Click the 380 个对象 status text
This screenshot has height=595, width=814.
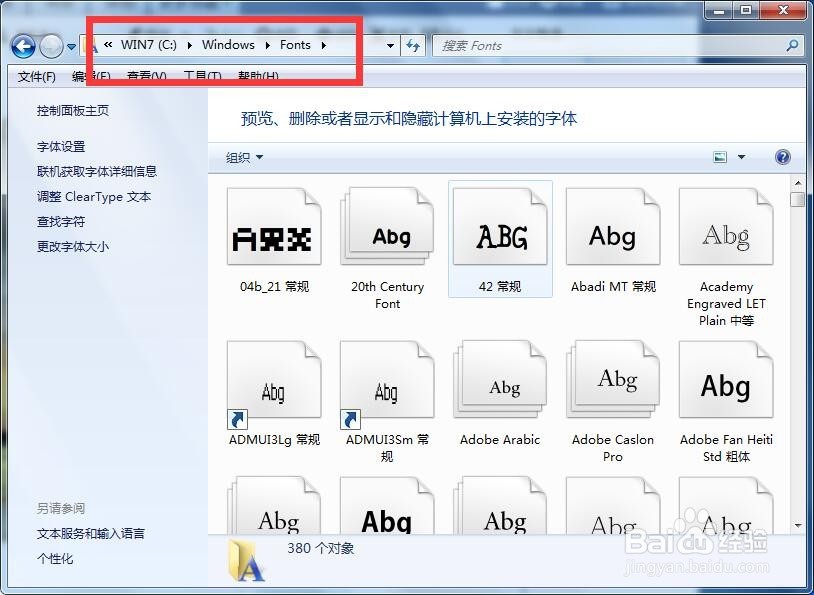coord(321,548)
